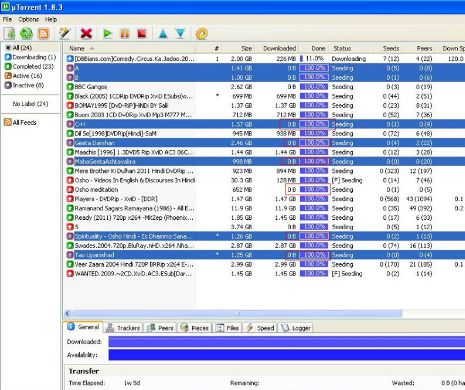Image resolution: width=465 pixels, height=390 pixels.
Task: Click Veer Zaara 2004 torrent status icon
Action: [70, 264]
